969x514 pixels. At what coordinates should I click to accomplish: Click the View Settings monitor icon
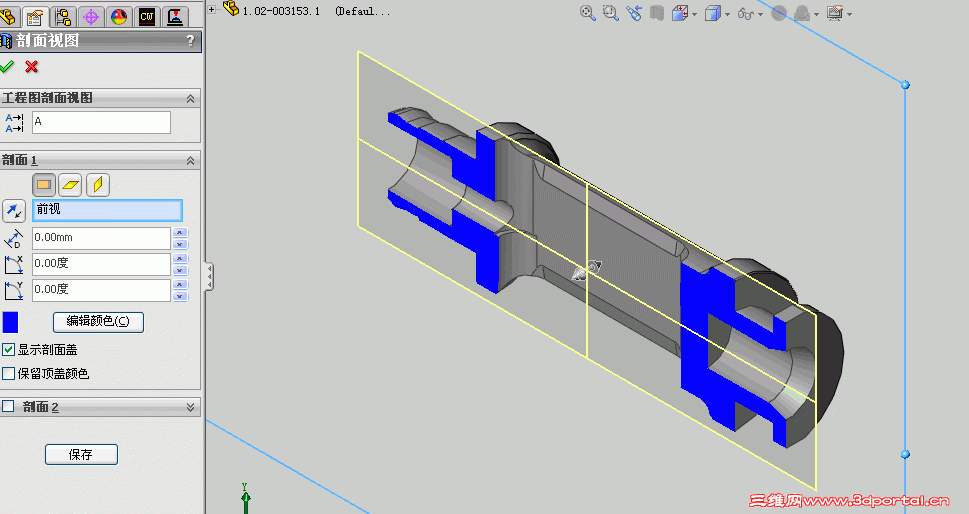coord(835,13)
